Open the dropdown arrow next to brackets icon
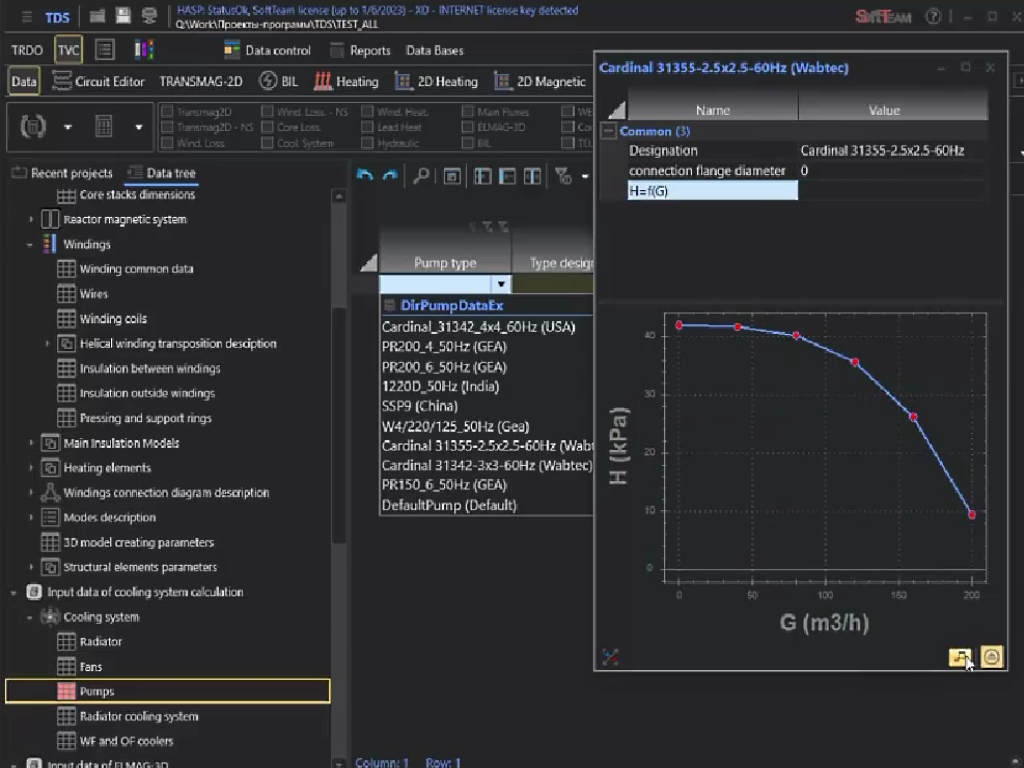The height and width of the screenshot is (768, 1024). [x=68, y=127]
